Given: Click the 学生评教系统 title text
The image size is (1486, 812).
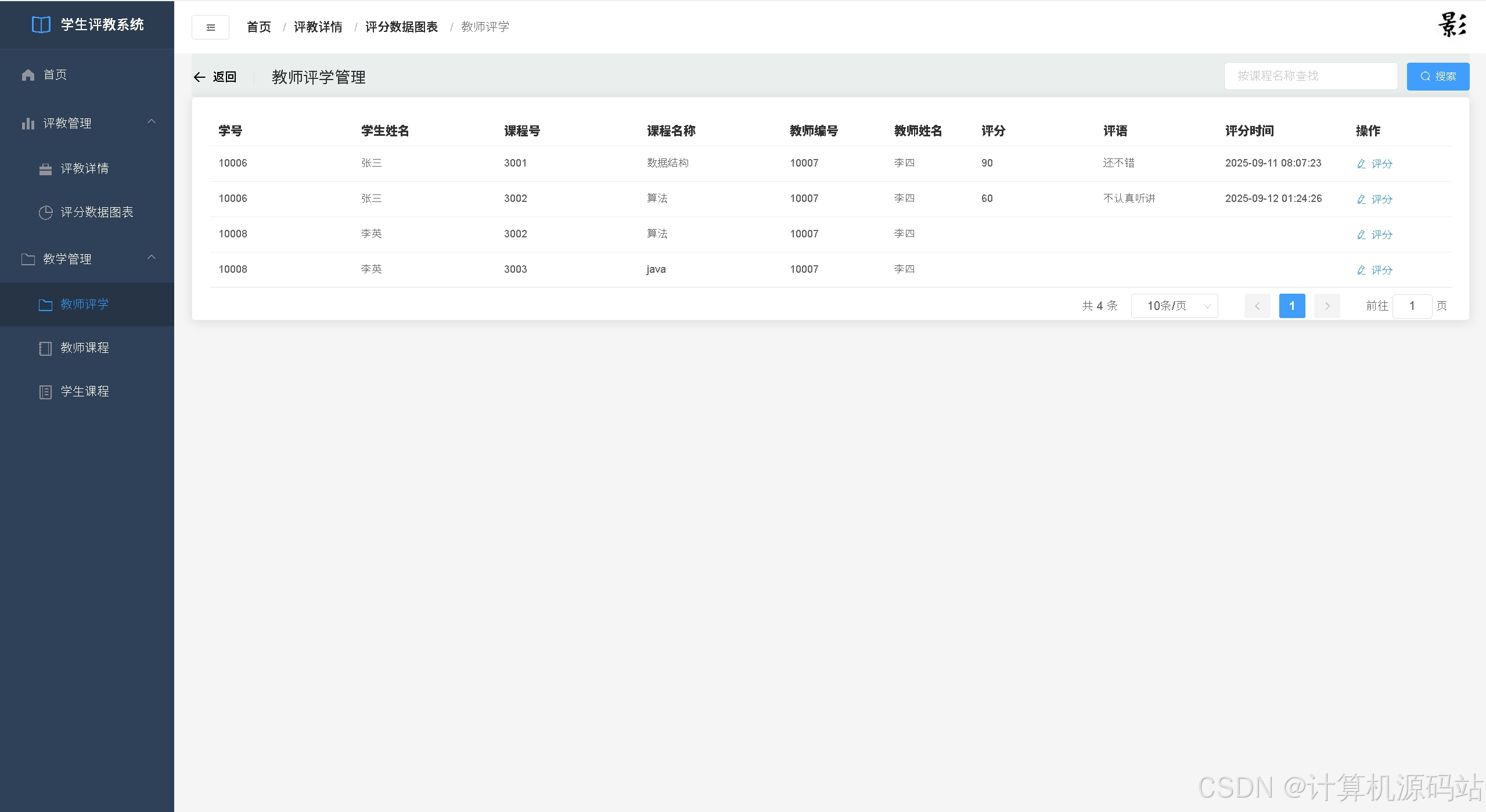Looking at the screenshot, I should pos(102,24).
